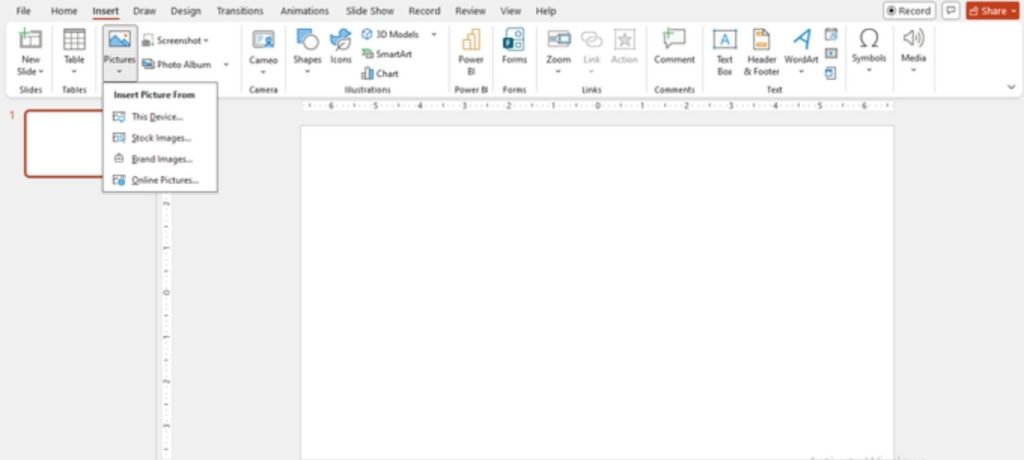Open the Share button dropdown

coord(1014,11)
